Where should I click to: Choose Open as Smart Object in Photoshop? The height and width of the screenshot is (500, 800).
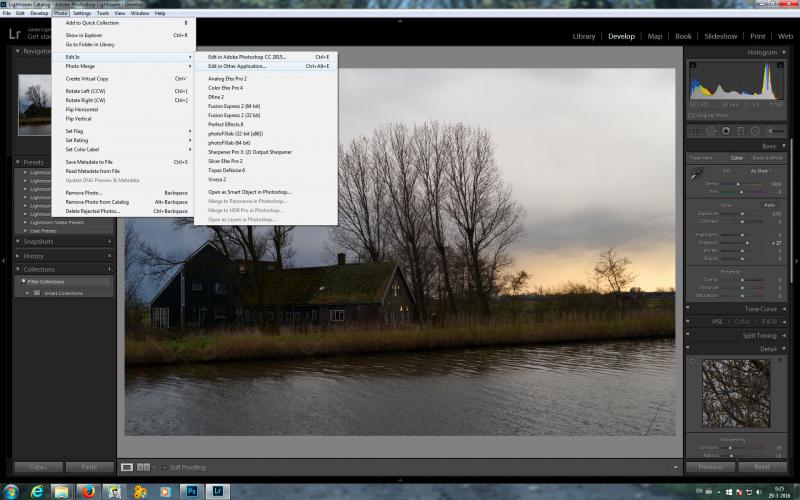pyautogui.click(x=265, y=192)
